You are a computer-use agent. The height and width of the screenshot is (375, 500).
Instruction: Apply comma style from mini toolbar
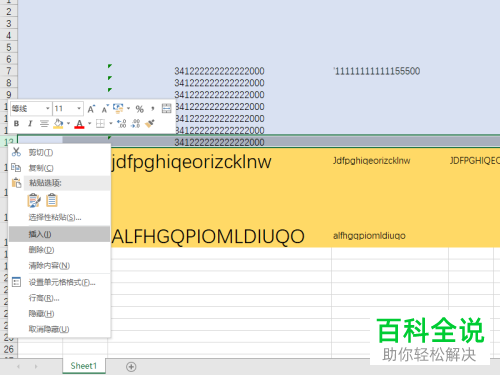point(153,109)
